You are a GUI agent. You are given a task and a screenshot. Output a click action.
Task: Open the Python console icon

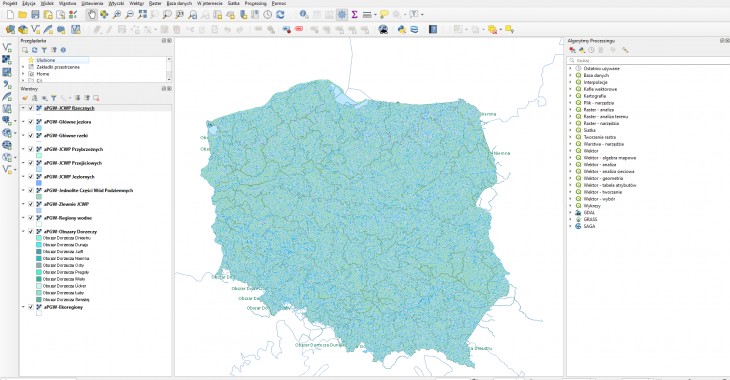pyautogui.click(x=402, y=30)
